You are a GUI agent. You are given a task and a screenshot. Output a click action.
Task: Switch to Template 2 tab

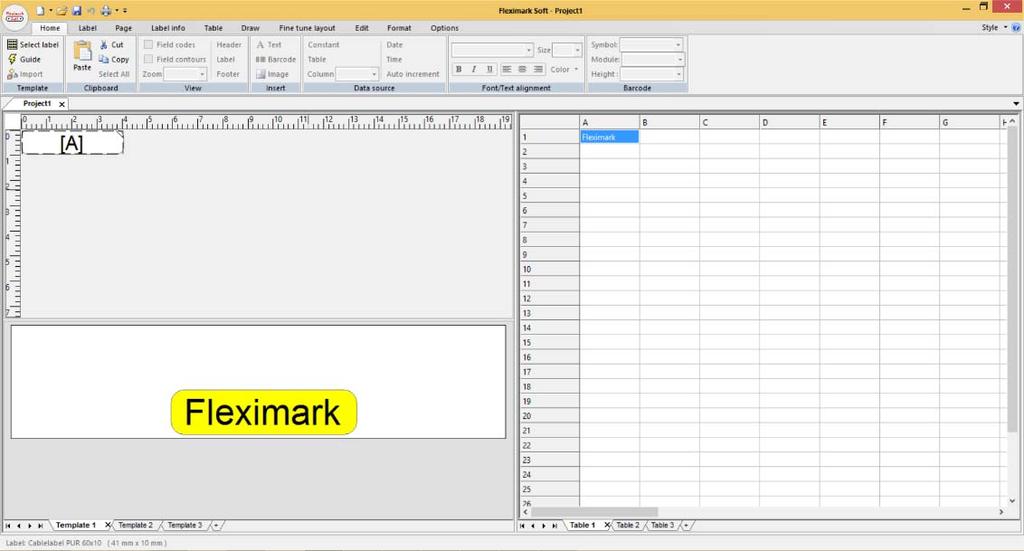[x=135, y=525]
